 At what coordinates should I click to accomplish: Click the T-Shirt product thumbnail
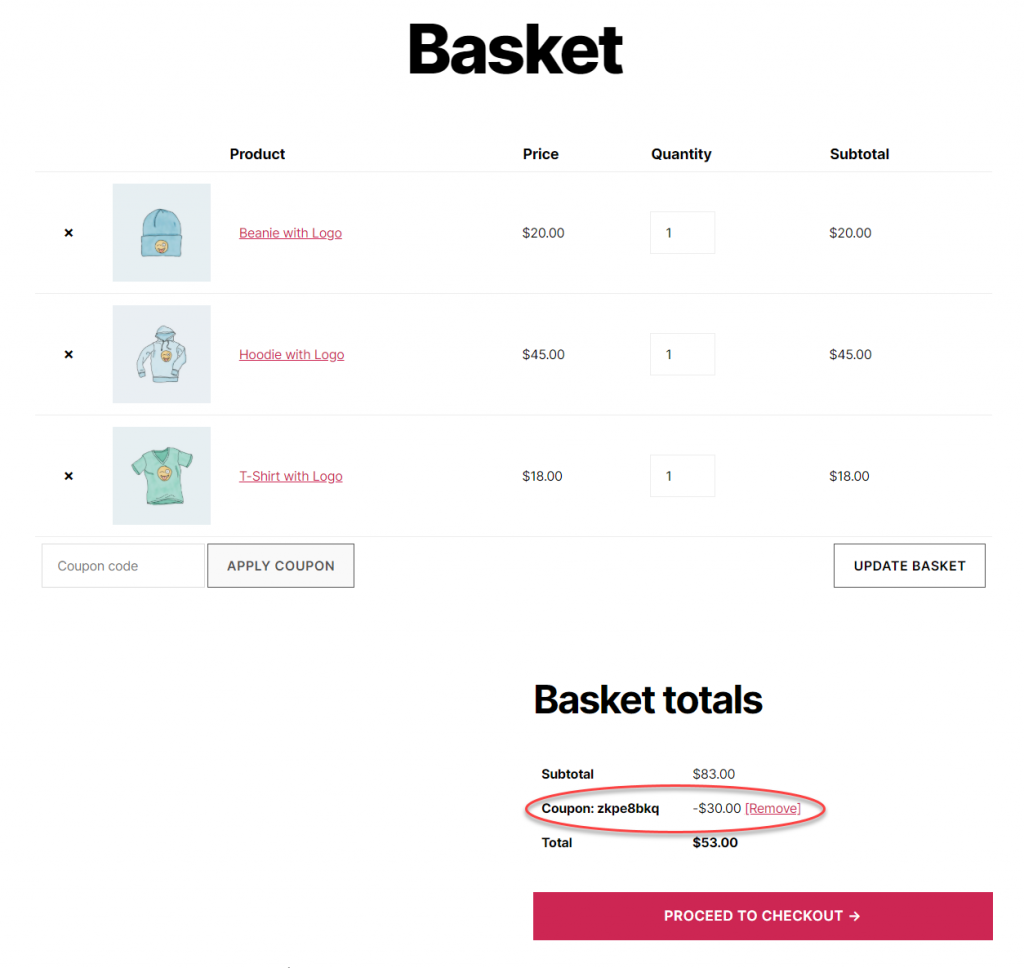(x=161, y=476)
